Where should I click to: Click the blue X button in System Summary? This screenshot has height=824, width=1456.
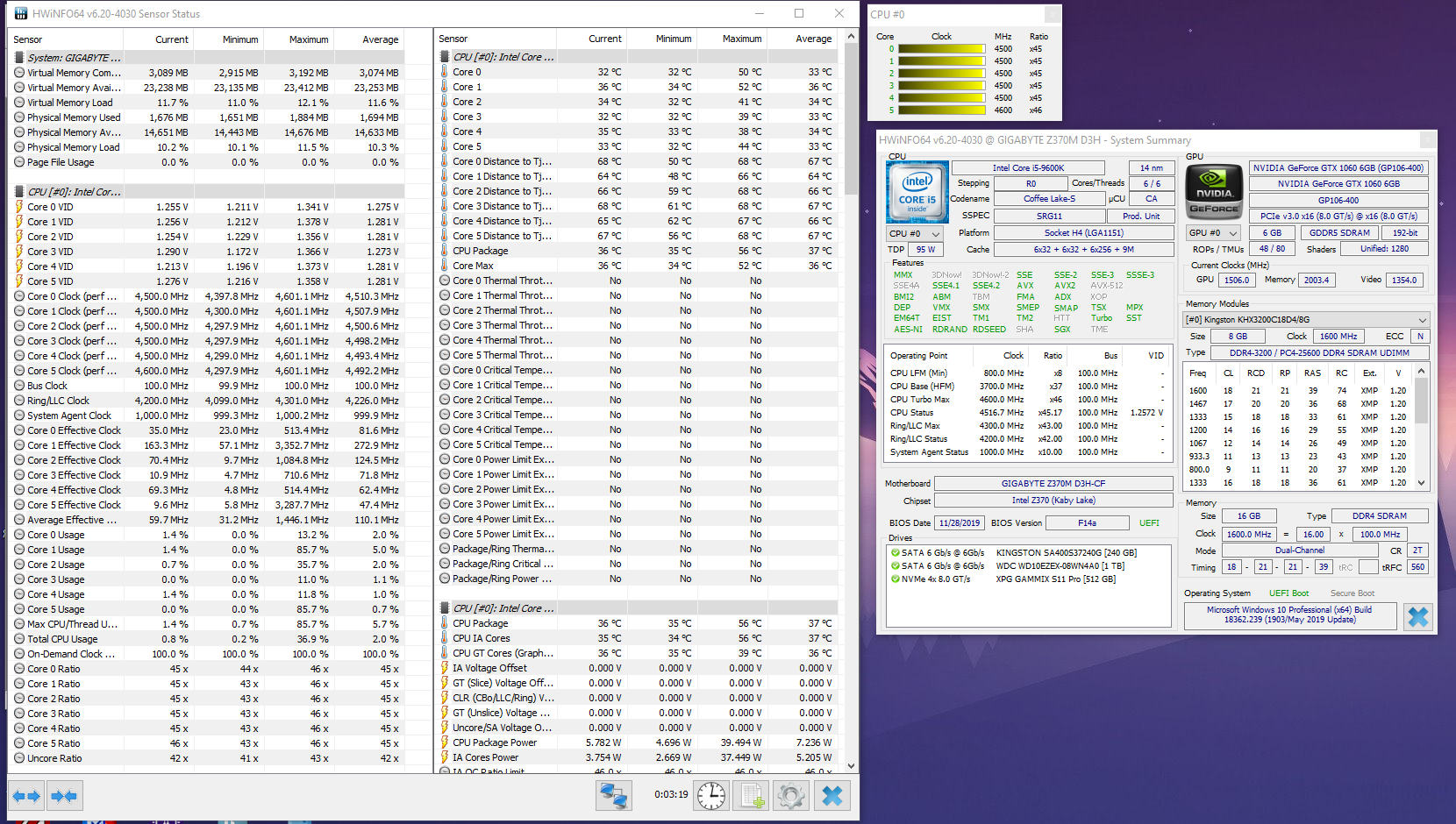click(1417, 617)
